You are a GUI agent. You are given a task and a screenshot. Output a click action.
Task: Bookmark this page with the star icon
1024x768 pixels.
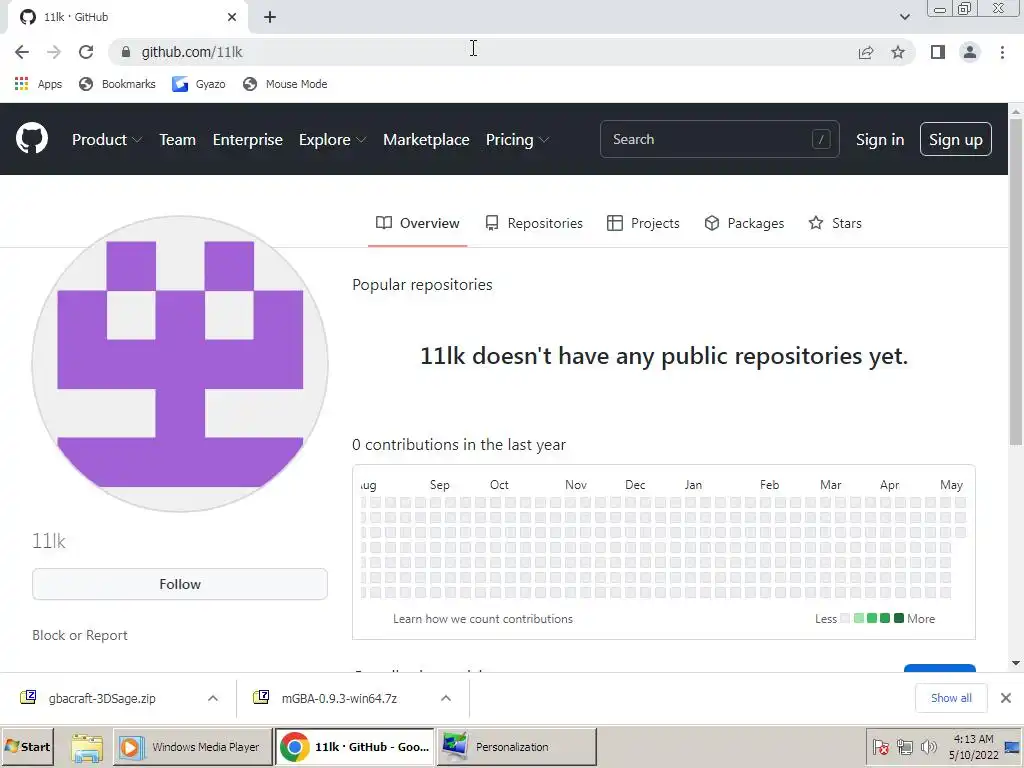(898, 52)
